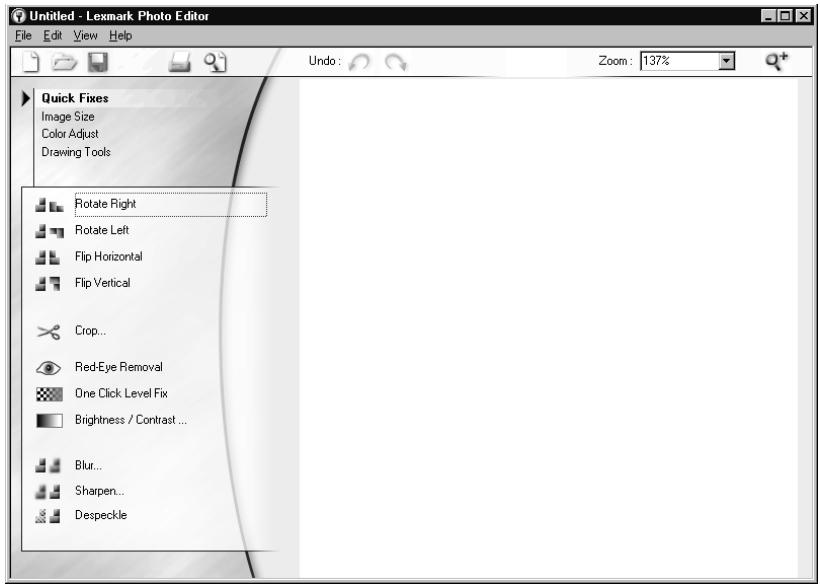Screen dimensions: 820x584
Task: Click the Crop scissors icon
Action: click(x=49, y=331)
